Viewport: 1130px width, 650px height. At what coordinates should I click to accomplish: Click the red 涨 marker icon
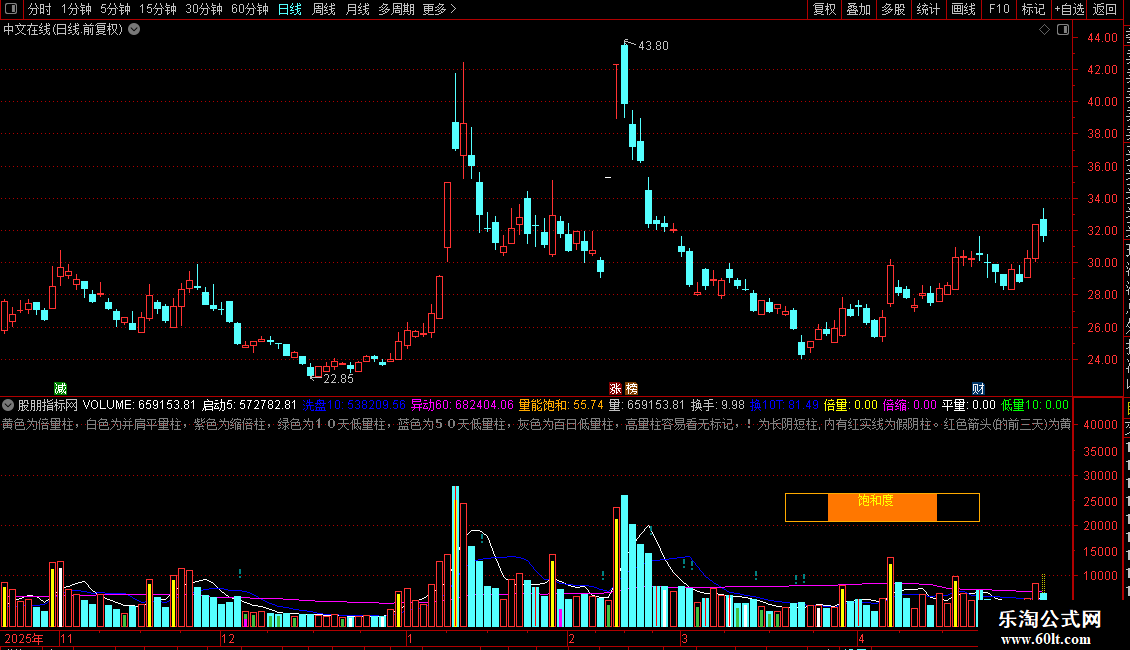[615, 388]
